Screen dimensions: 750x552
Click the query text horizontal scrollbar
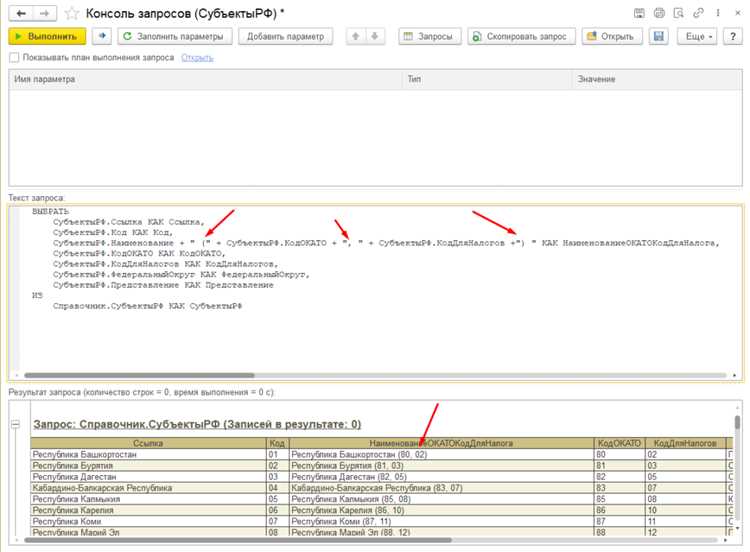pos(139,375)
